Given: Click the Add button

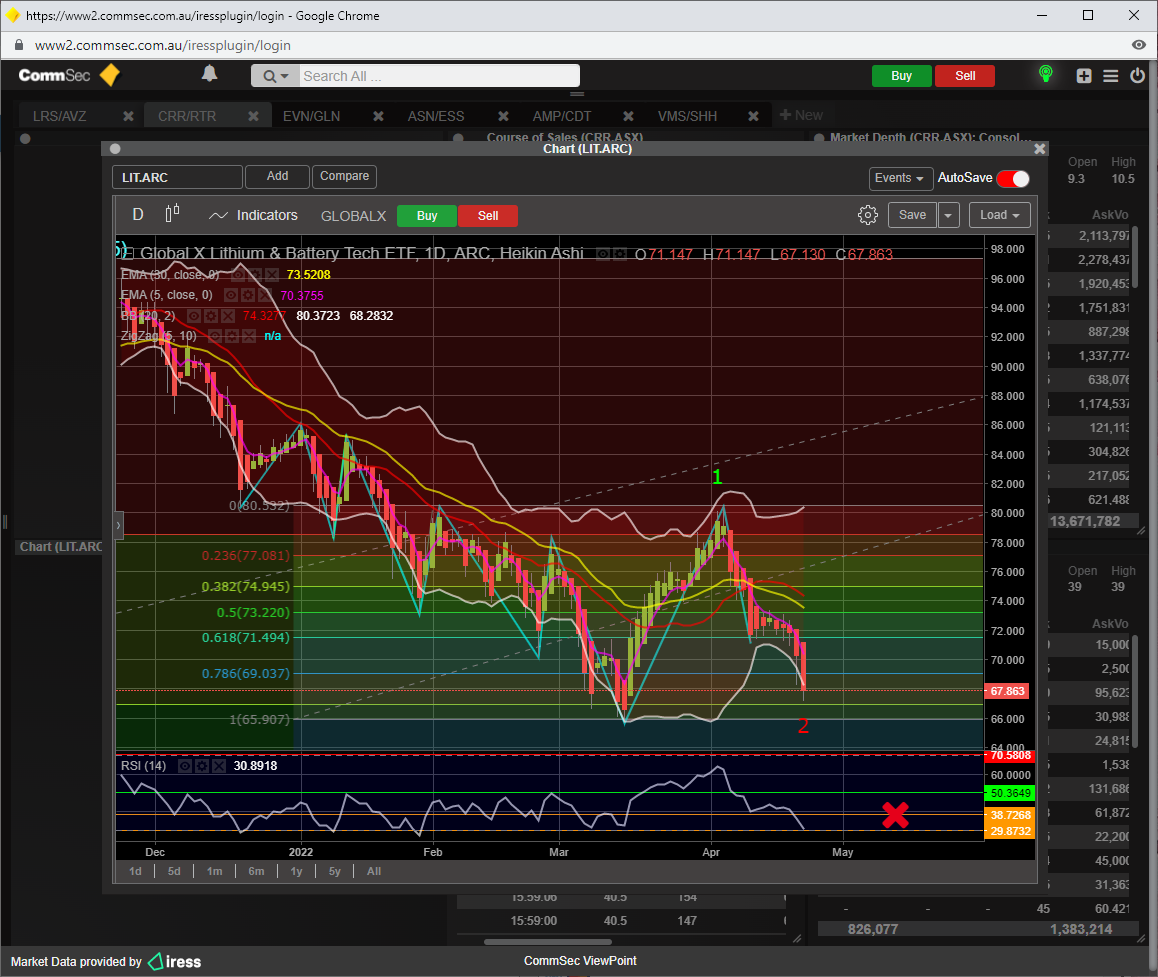Looking at the screenshot, I should pos(278,176).
